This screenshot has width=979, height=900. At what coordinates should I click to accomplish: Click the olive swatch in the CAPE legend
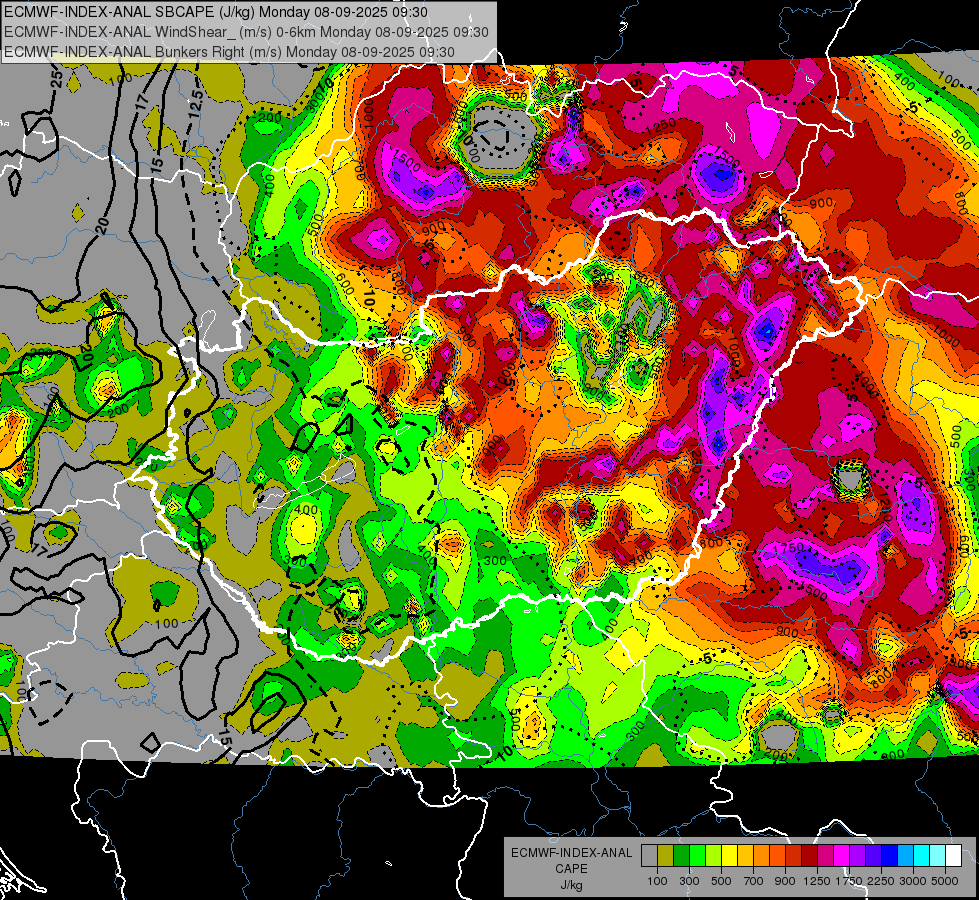[666, 856]
